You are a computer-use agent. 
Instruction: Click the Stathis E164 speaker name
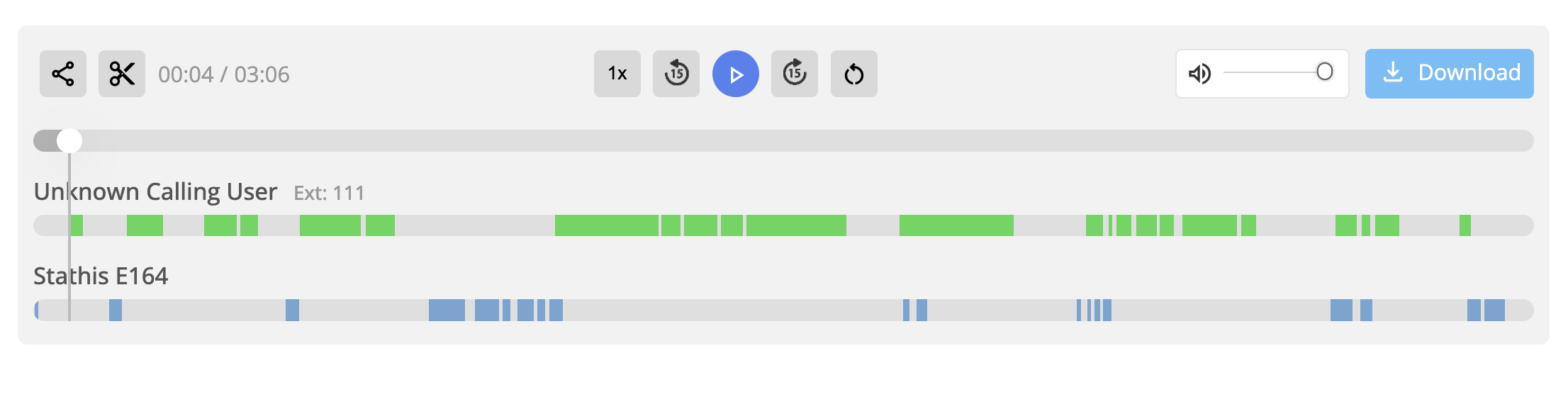tap(101, 276)
